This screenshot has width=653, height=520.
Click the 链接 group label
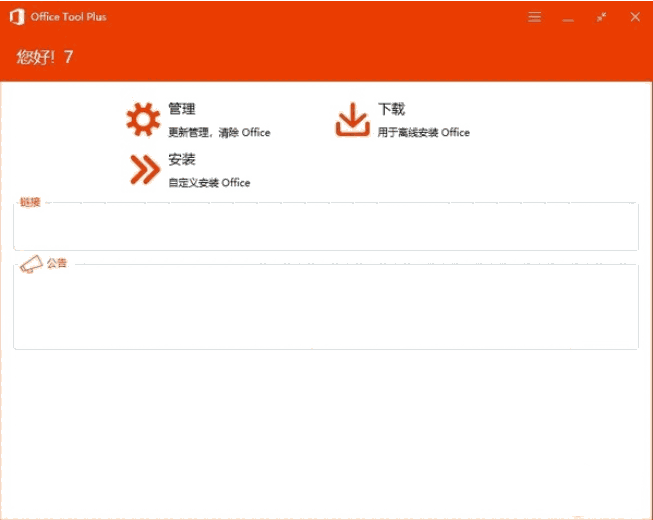point(30,202)
